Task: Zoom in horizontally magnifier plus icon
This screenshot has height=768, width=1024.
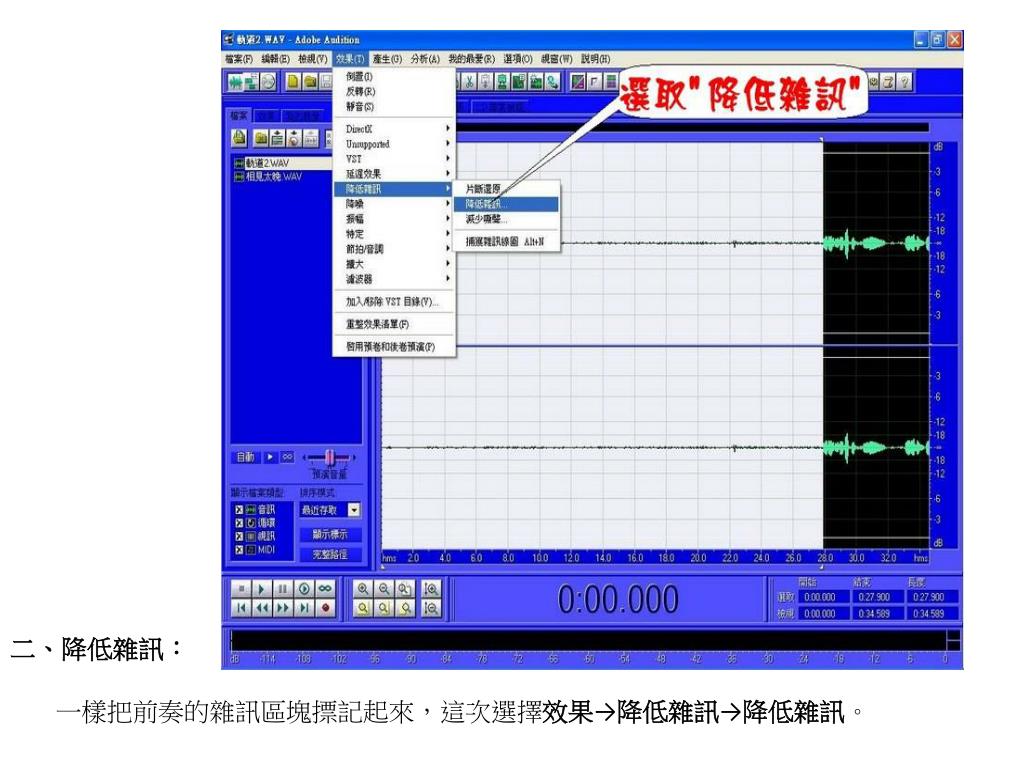Action: pos(363,589)
